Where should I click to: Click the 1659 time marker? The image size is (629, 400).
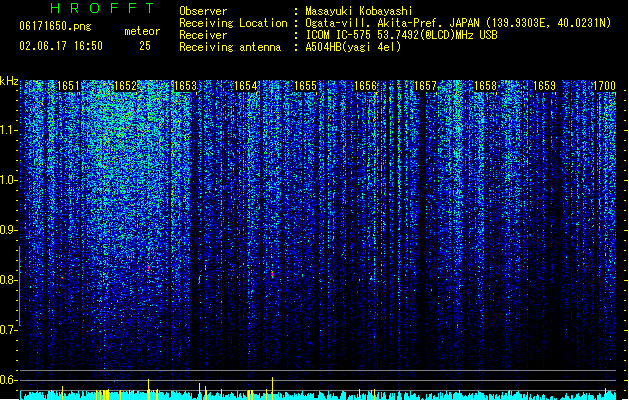(x=545, y=86)
